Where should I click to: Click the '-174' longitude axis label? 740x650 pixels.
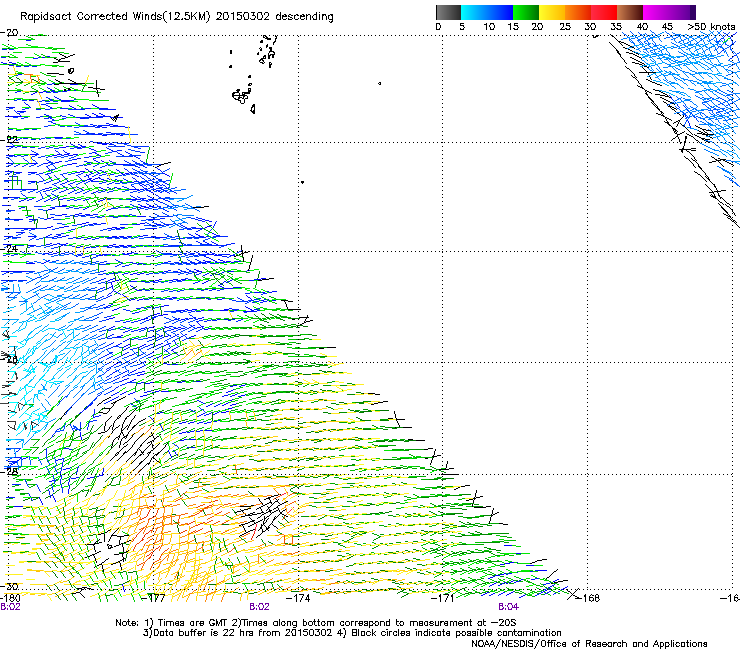pyautogui.click(x=299, y=598)
